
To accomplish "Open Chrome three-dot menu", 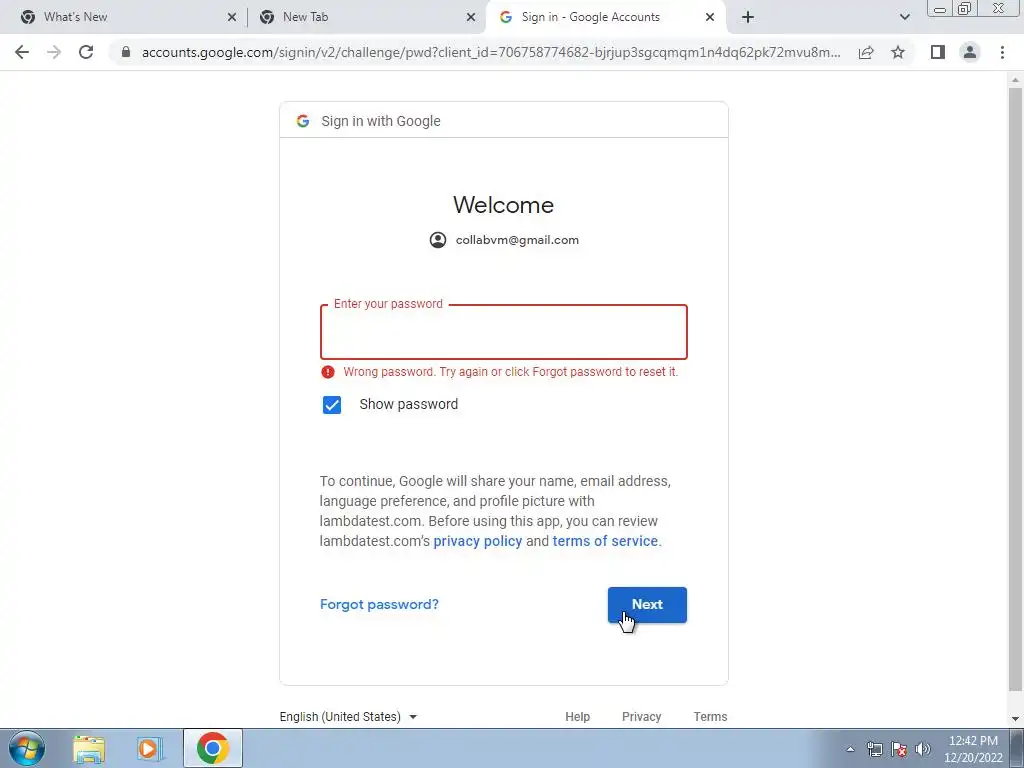I will [1002, 52].
